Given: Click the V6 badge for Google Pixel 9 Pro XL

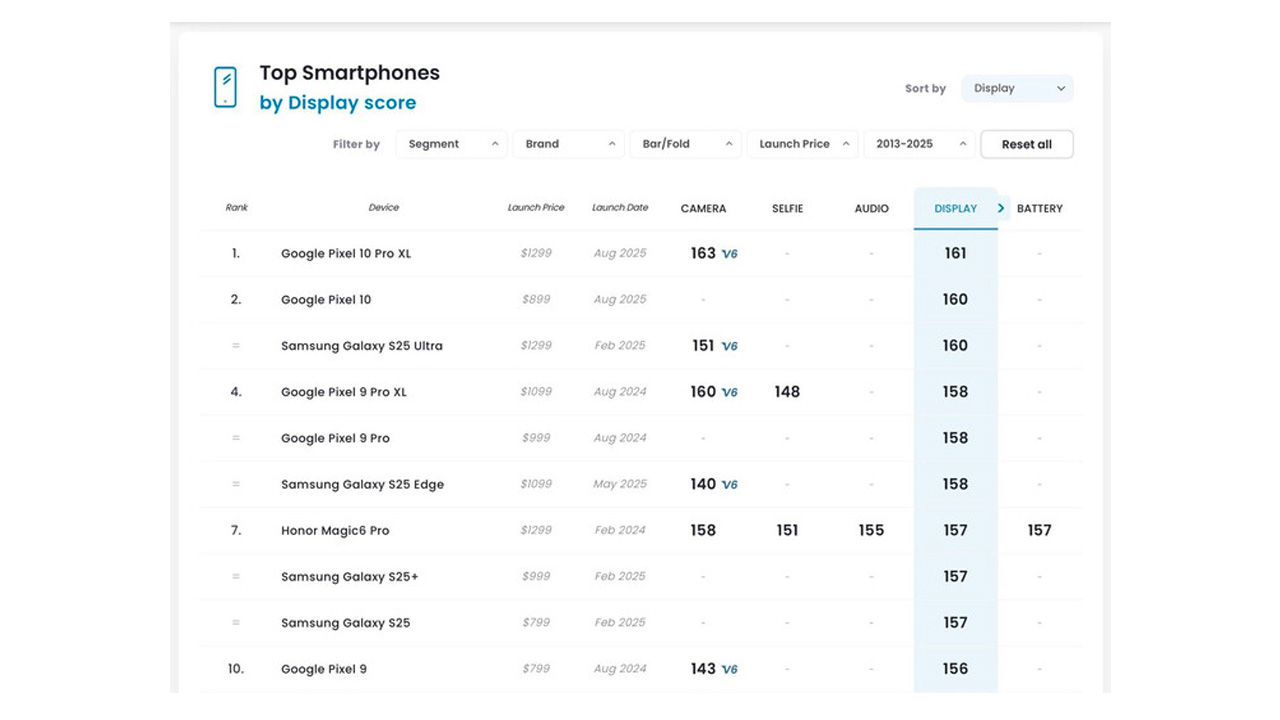Looking at the screenshot, I should point(729,392).
